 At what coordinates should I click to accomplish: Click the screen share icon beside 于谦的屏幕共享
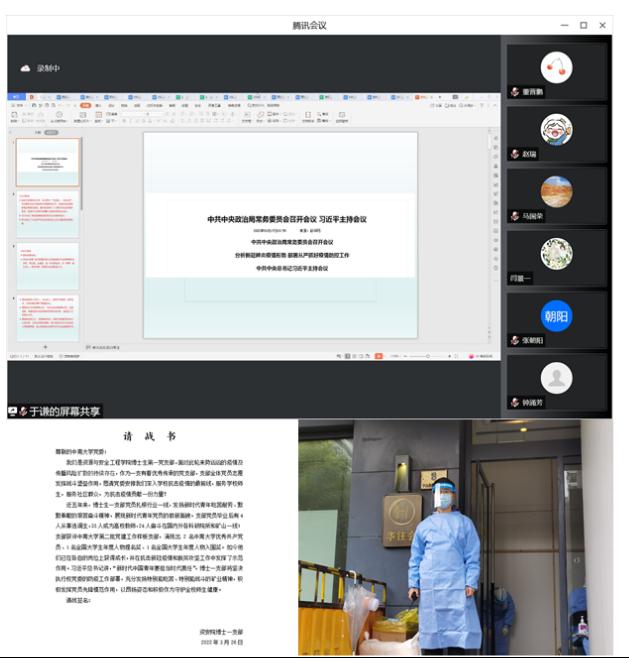click(13, 411)
